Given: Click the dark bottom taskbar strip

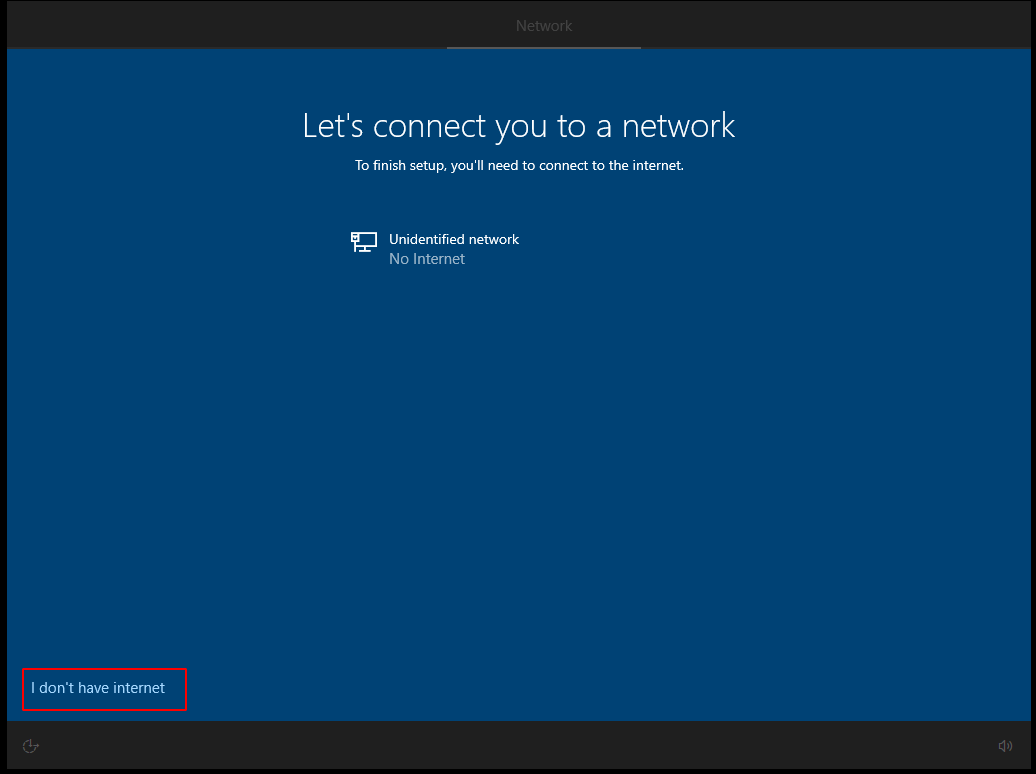Looking at the screenshot, I should 518,746.
